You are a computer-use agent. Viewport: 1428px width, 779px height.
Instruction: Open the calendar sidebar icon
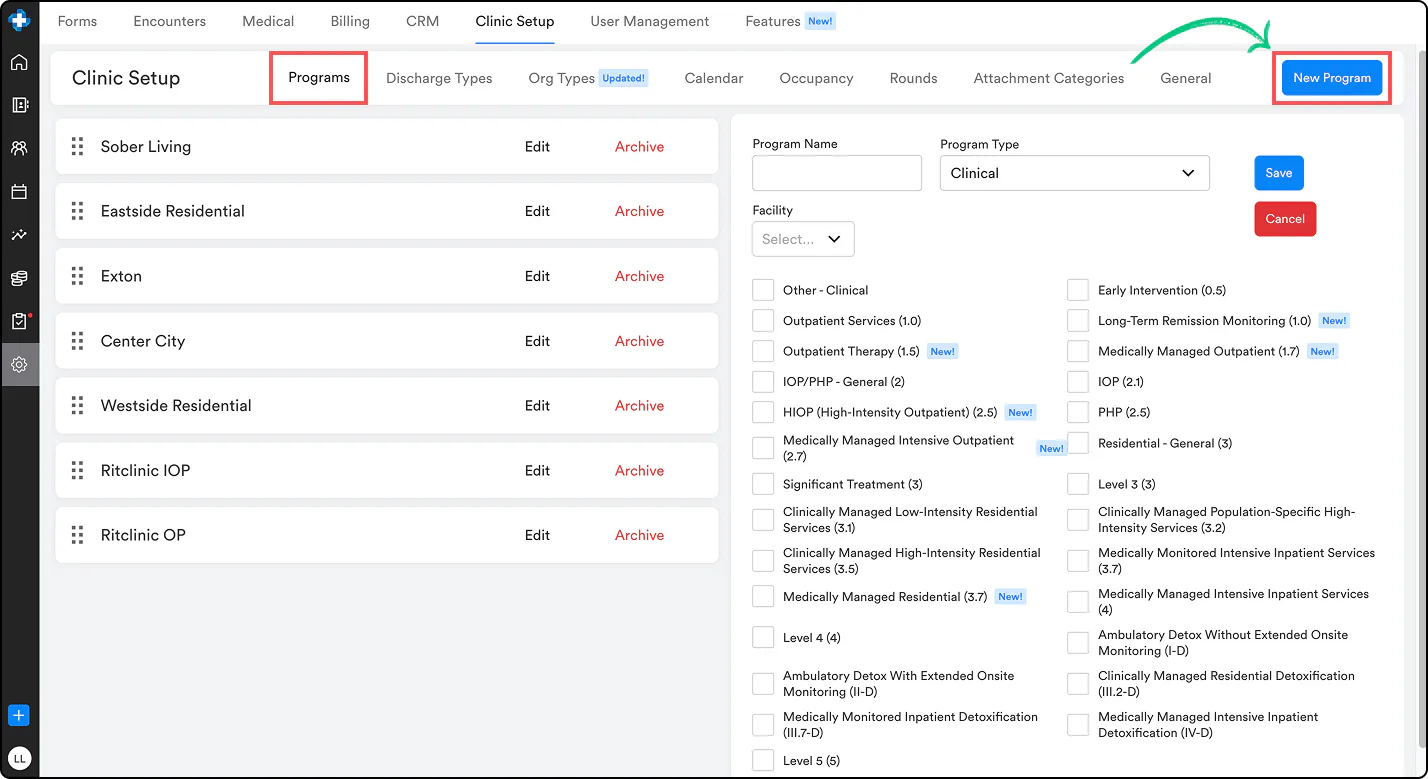click(x=19, y=192)
